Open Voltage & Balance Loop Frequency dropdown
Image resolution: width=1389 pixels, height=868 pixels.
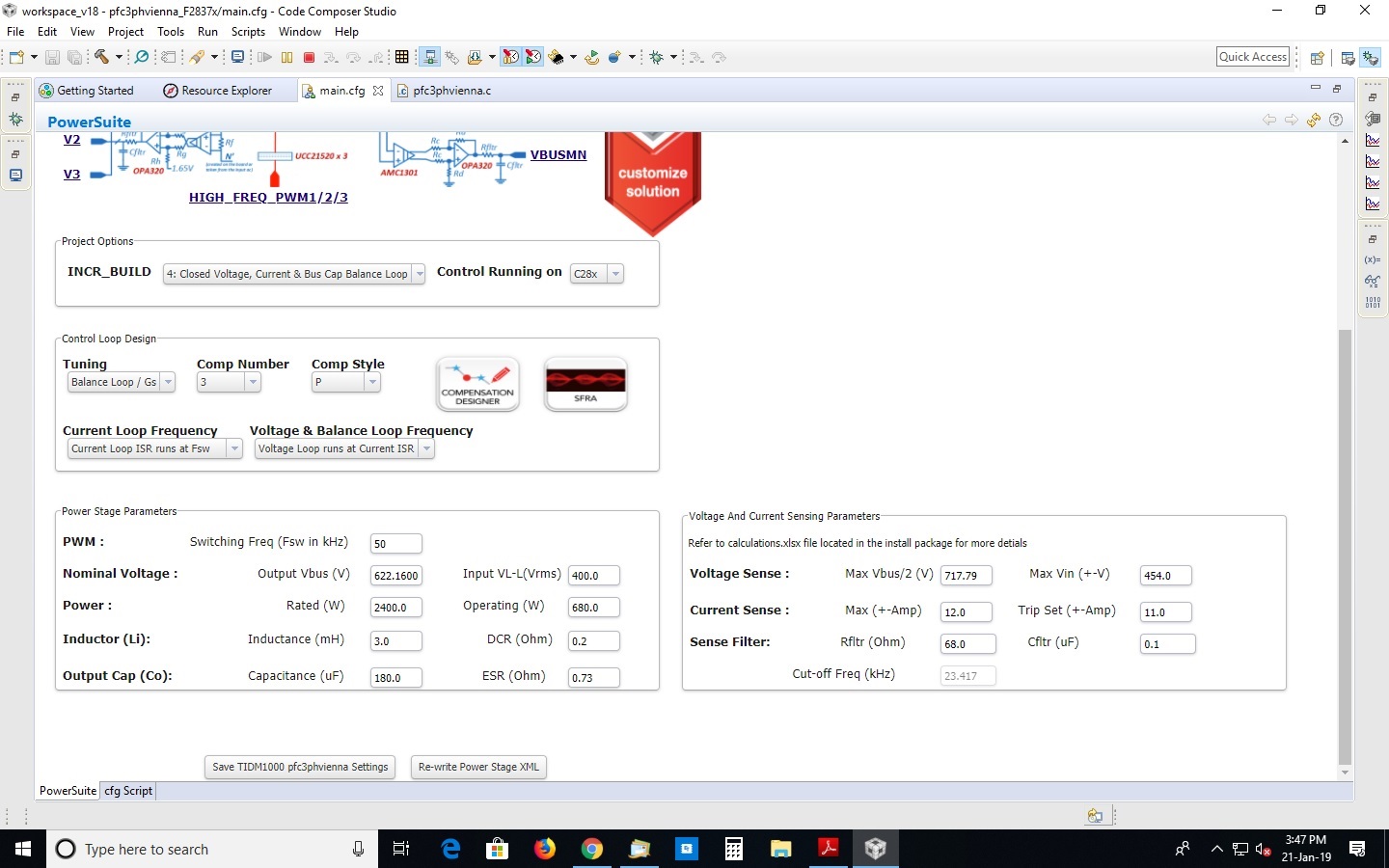(344, 448)
